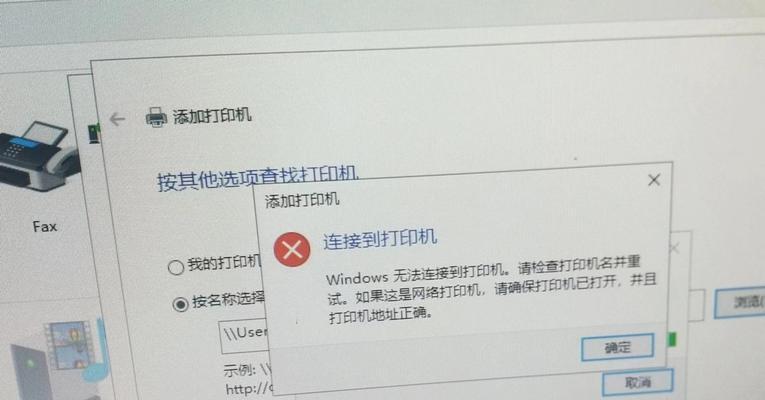The height and width of the screenshot is (400, 765).
Task: Click the 浏览 browse button
Action: 740,303
